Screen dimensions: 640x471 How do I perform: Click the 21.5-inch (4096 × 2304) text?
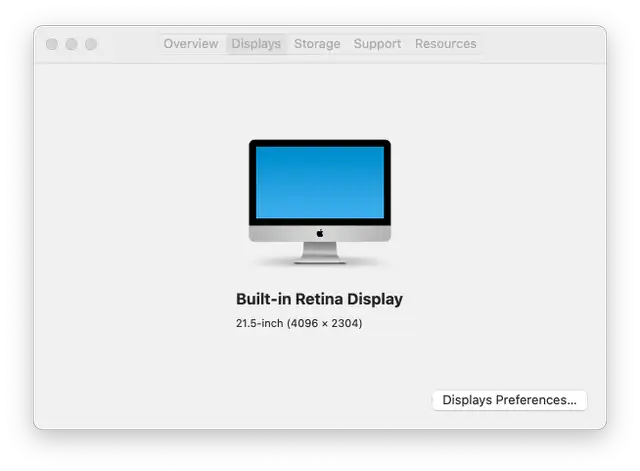click(x=299, y=323)
